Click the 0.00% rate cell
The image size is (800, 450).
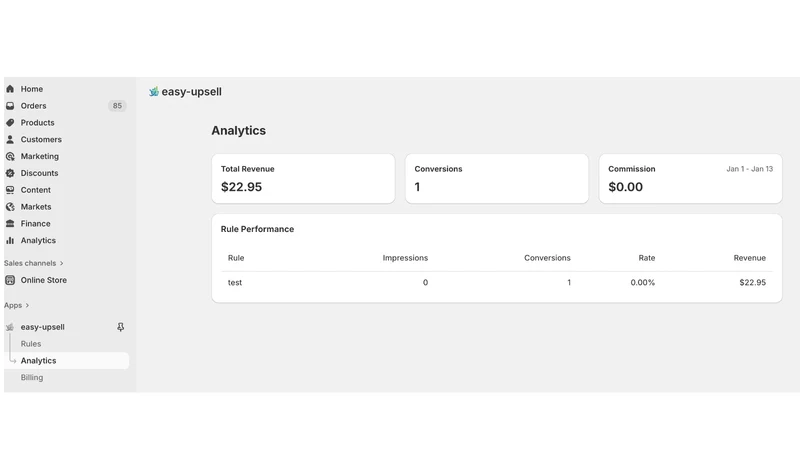(642, 283)
